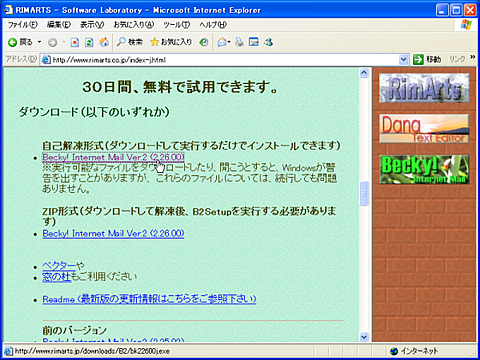
Task: Go to the Home page icon
Action: pos(104,42)
